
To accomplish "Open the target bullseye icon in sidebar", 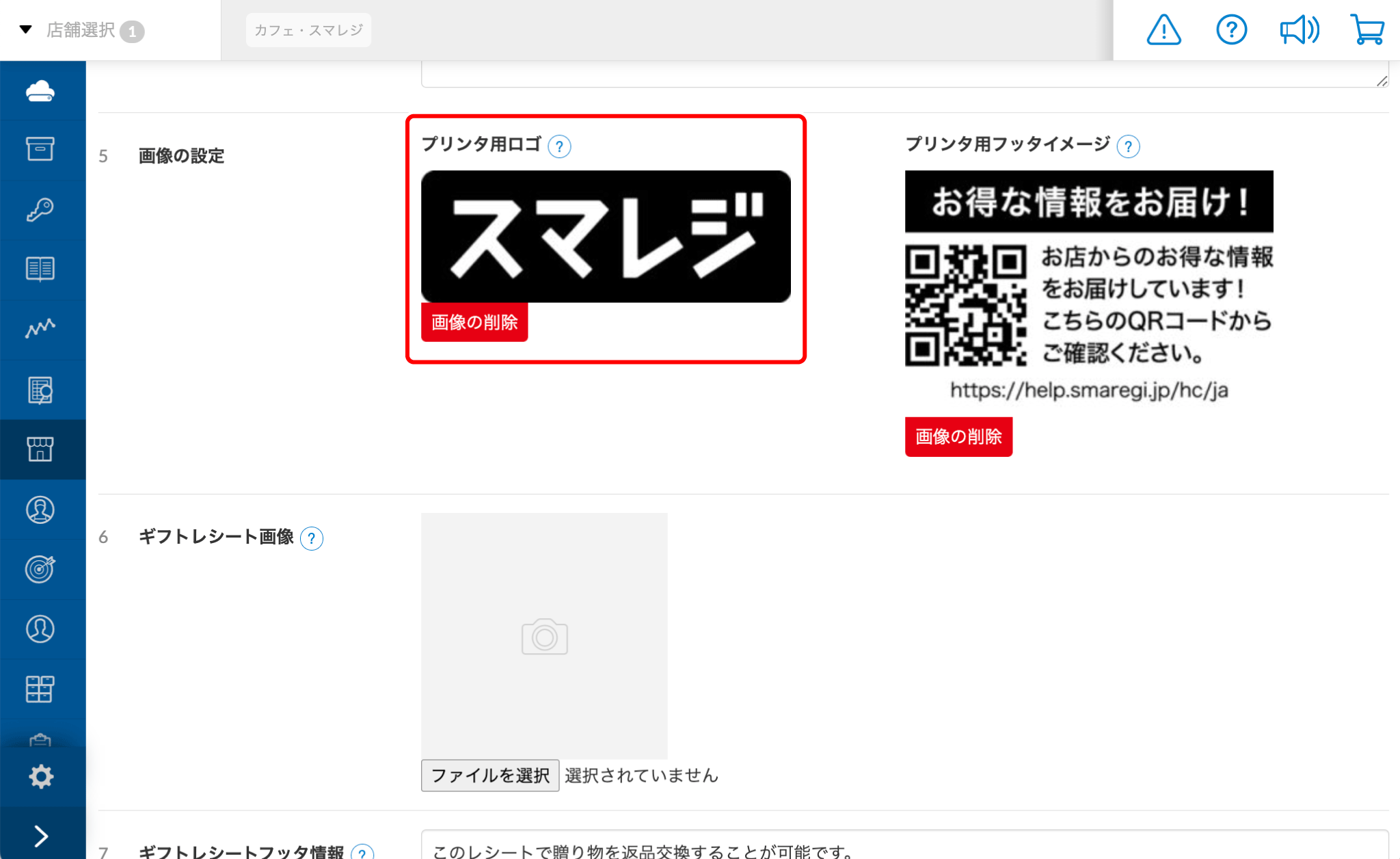I will [40, 569].
